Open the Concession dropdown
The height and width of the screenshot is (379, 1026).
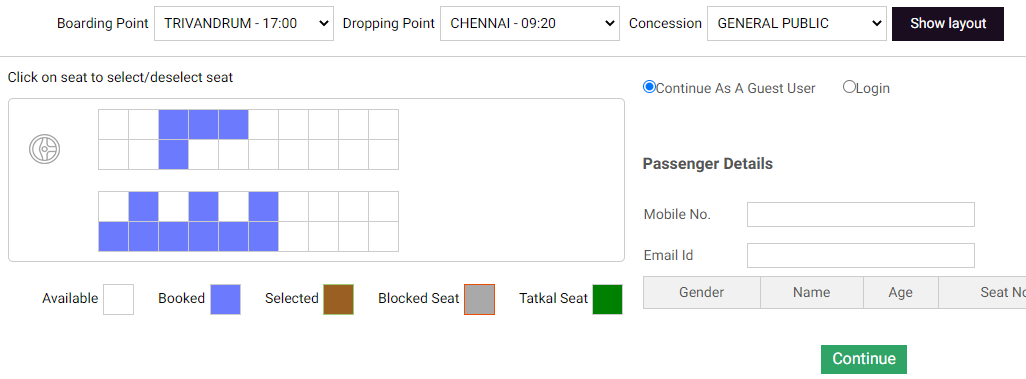(797, 24)
